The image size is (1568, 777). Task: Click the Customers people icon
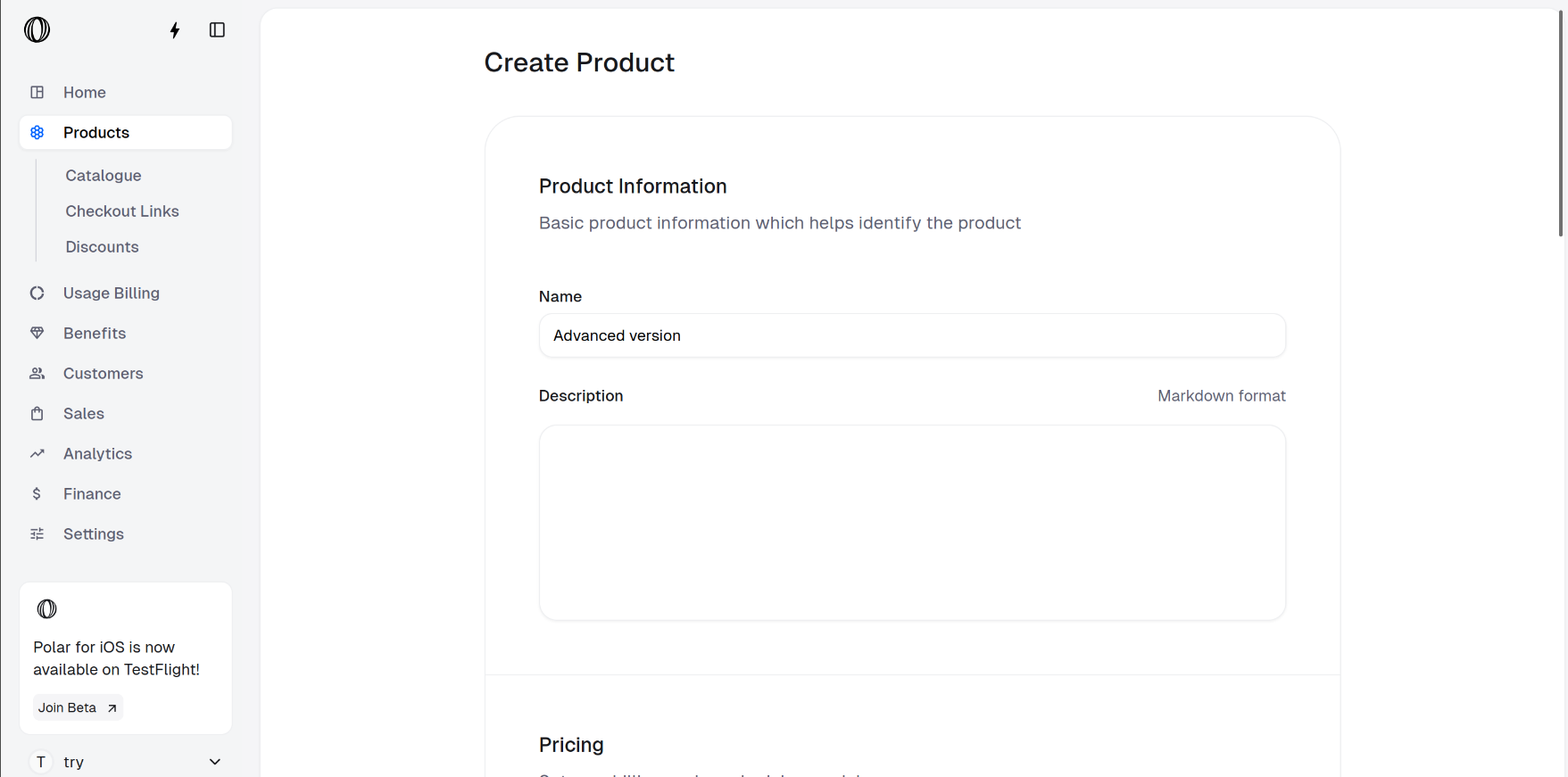(37, 373)
